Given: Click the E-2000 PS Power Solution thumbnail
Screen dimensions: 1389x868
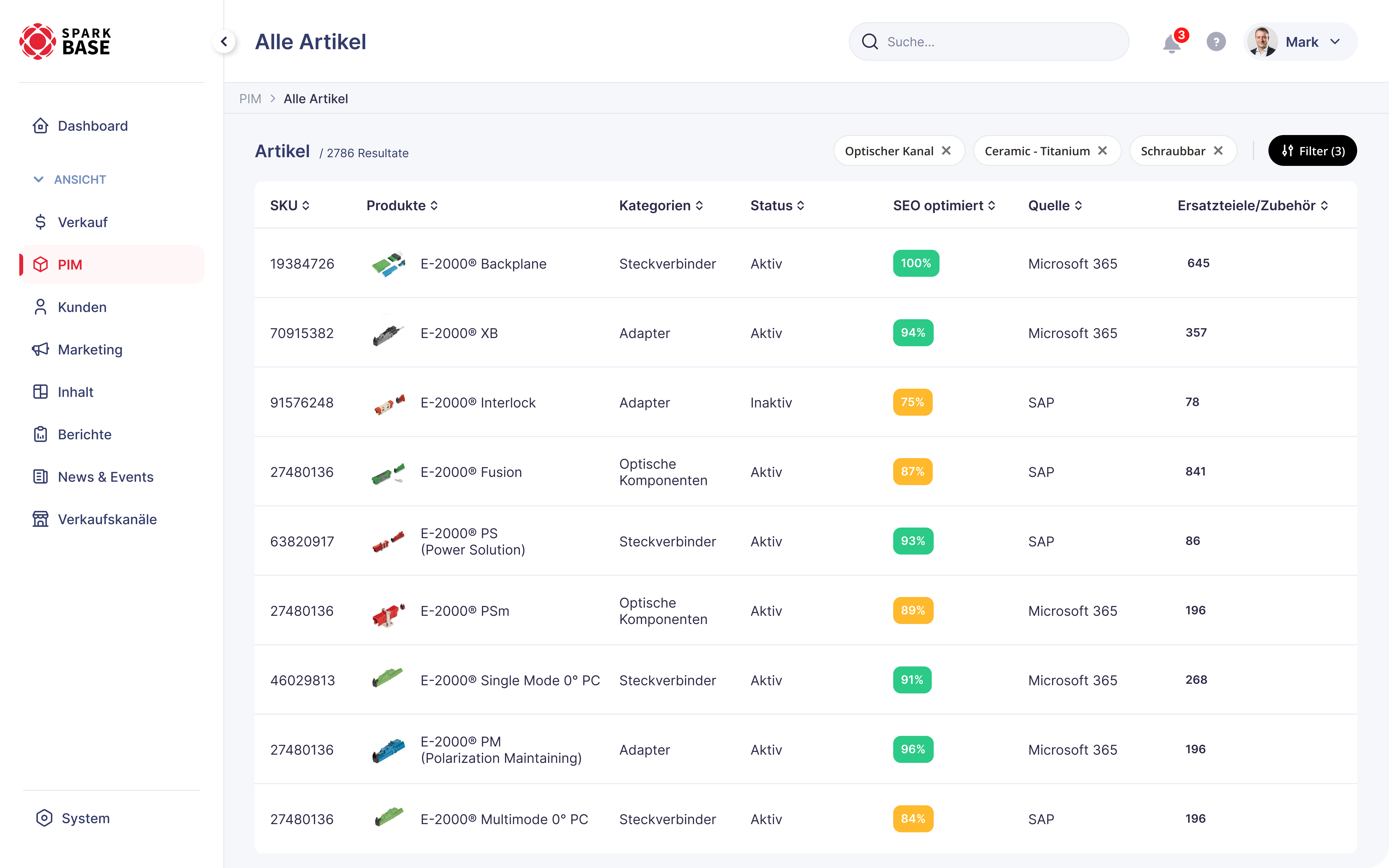Looking at the screenshot, I should (388, 542).
